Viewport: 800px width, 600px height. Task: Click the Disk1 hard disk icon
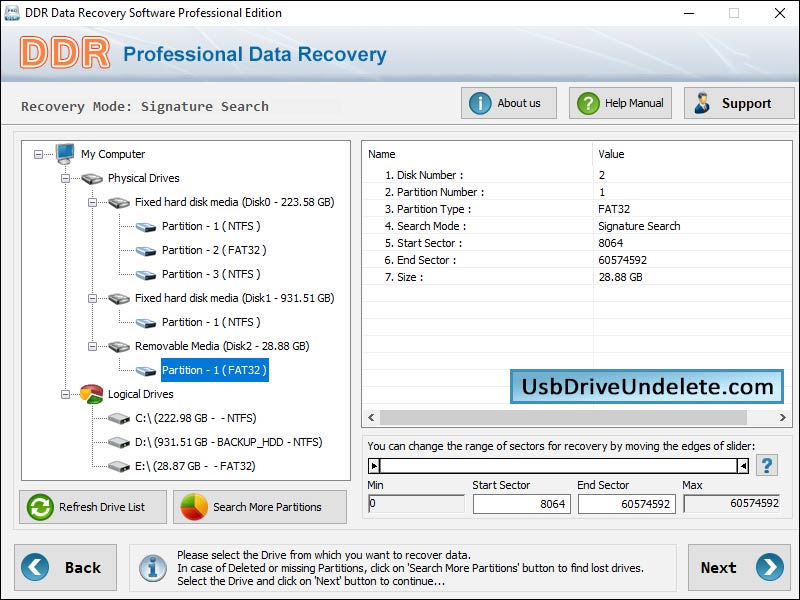(x=119, y=298)
